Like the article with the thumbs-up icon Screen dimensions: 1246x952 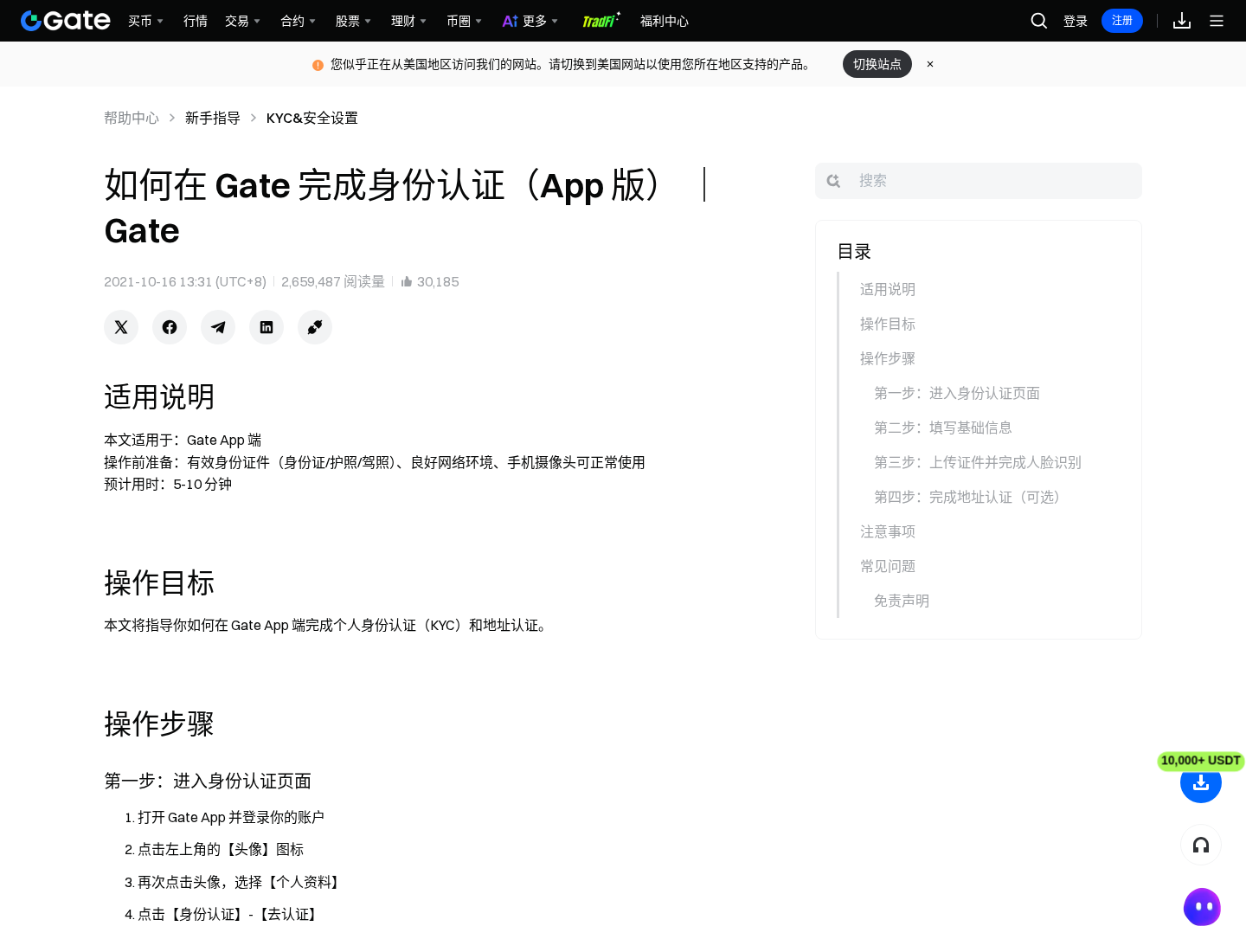[x=407, y=281]
